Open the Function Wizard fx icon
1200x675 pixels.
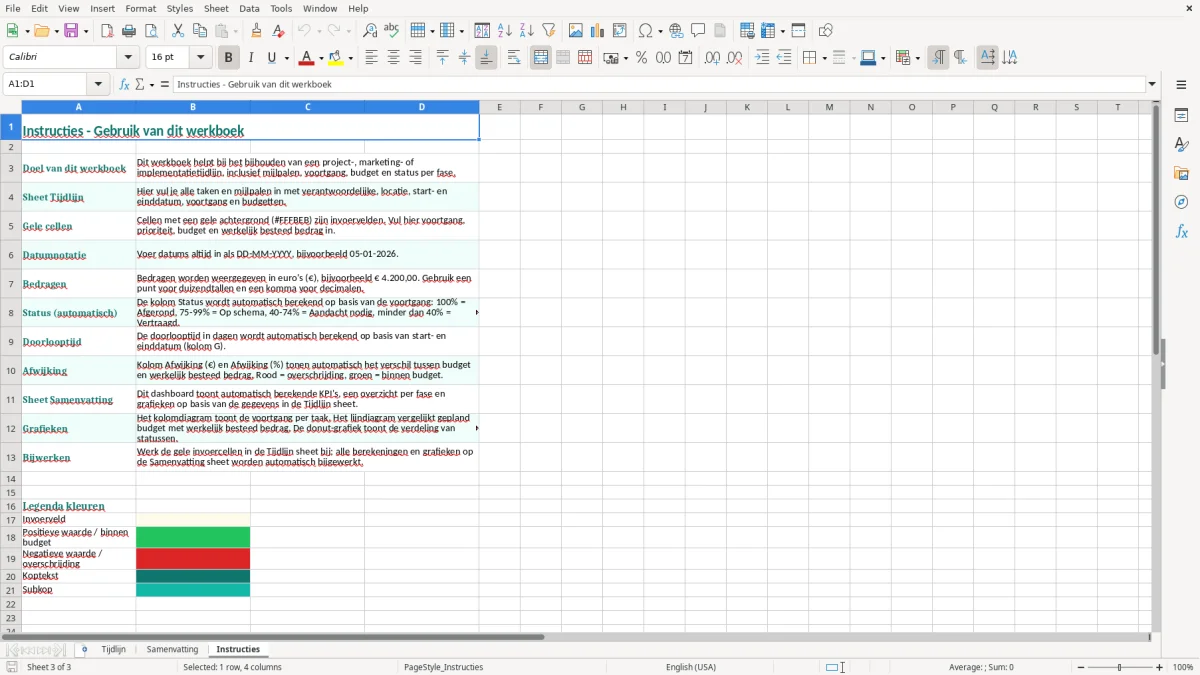(x=124, y=84)
